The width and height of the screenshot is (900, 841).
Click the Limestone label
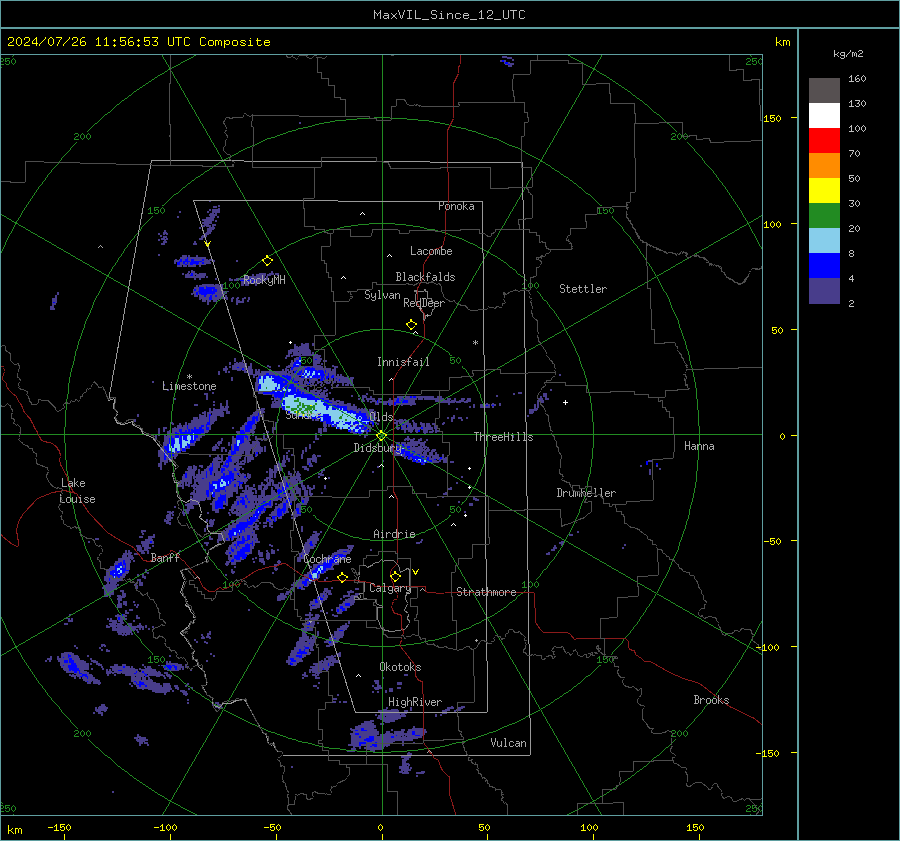pos(189,386)
